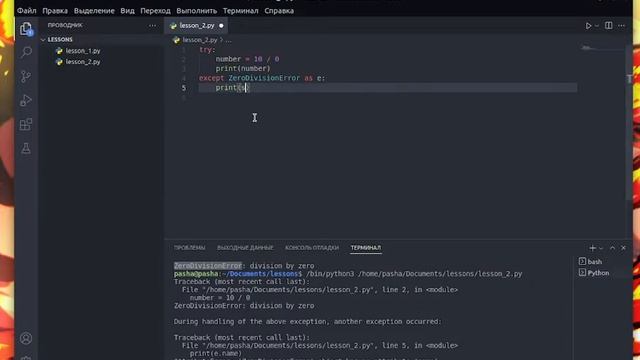Open Explorer panel ellipsis menu

[x=152, y=25]
